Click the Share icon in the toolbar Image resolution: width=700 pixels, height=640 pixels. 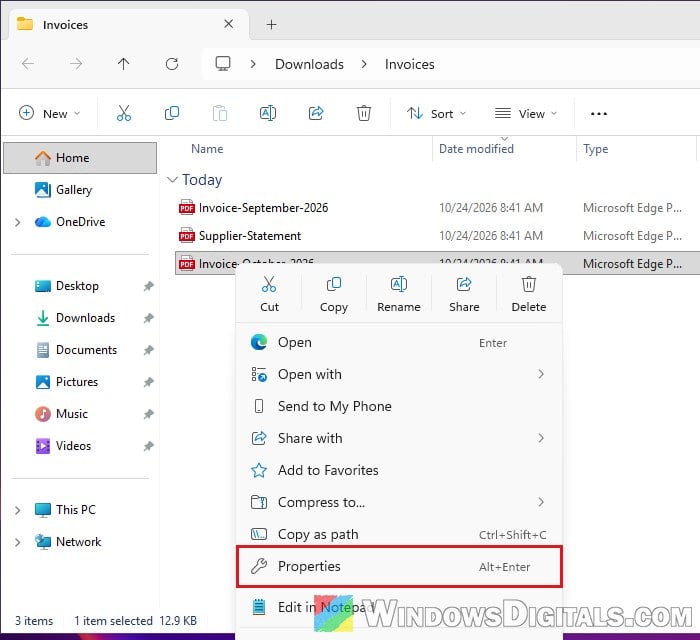coord(316,113)
